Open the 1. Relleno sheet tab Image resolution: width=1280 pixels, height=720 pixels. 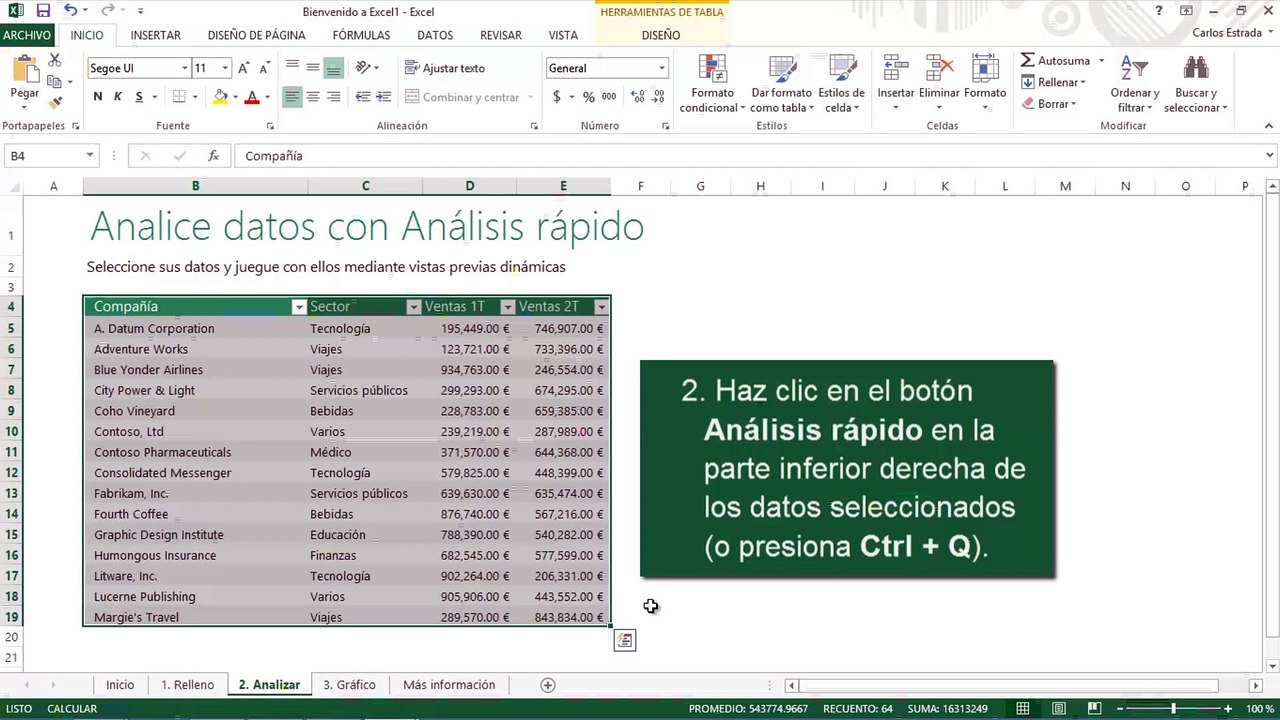(187, 685)
